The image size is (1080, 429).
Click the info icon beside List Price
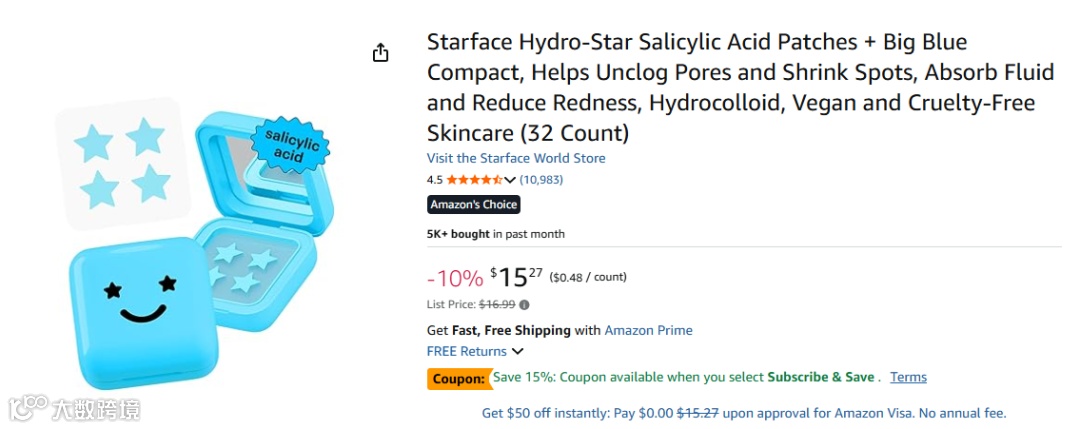coord(525,305)
